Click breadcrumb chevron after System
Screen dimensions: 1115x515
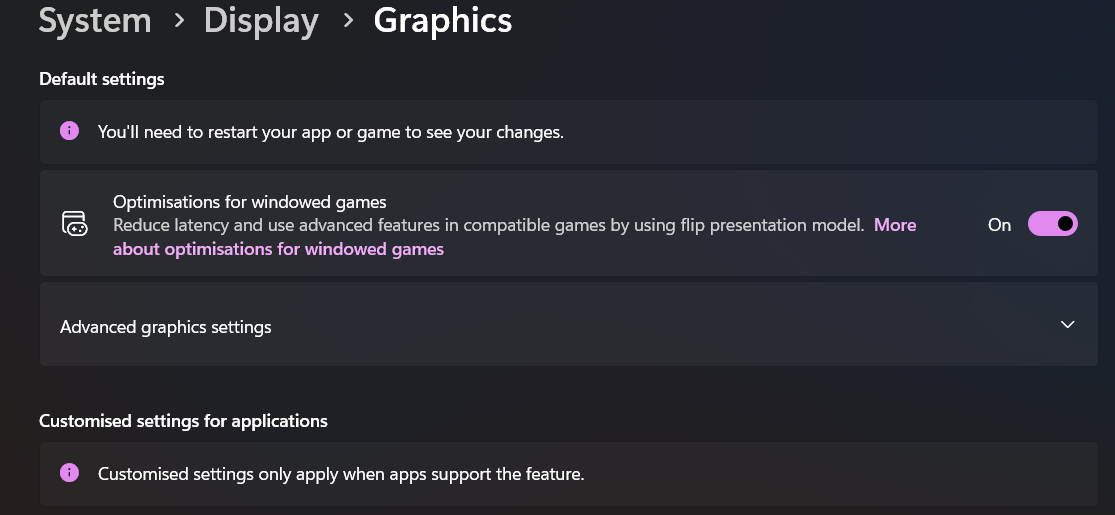(x=178, y=21)
